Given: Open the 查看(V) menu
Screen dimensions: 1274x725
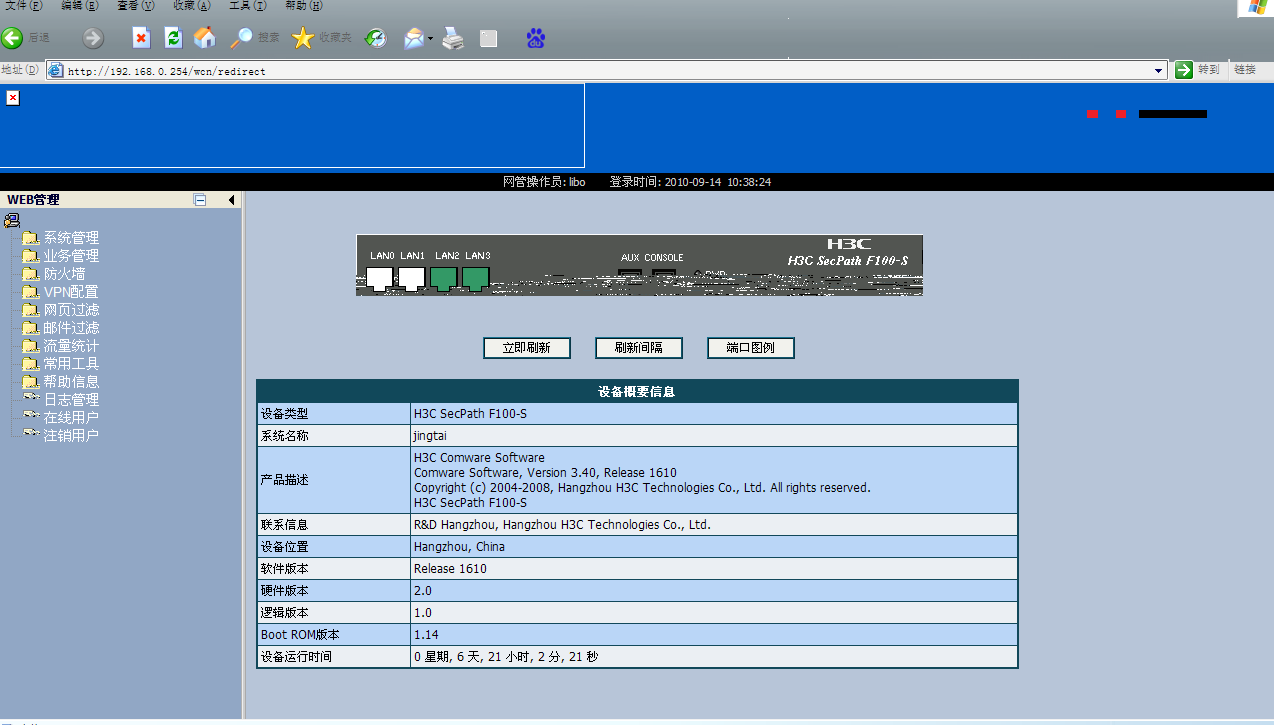Looking at the screenshot, I should pyautogui.click(x=135, y=6).
